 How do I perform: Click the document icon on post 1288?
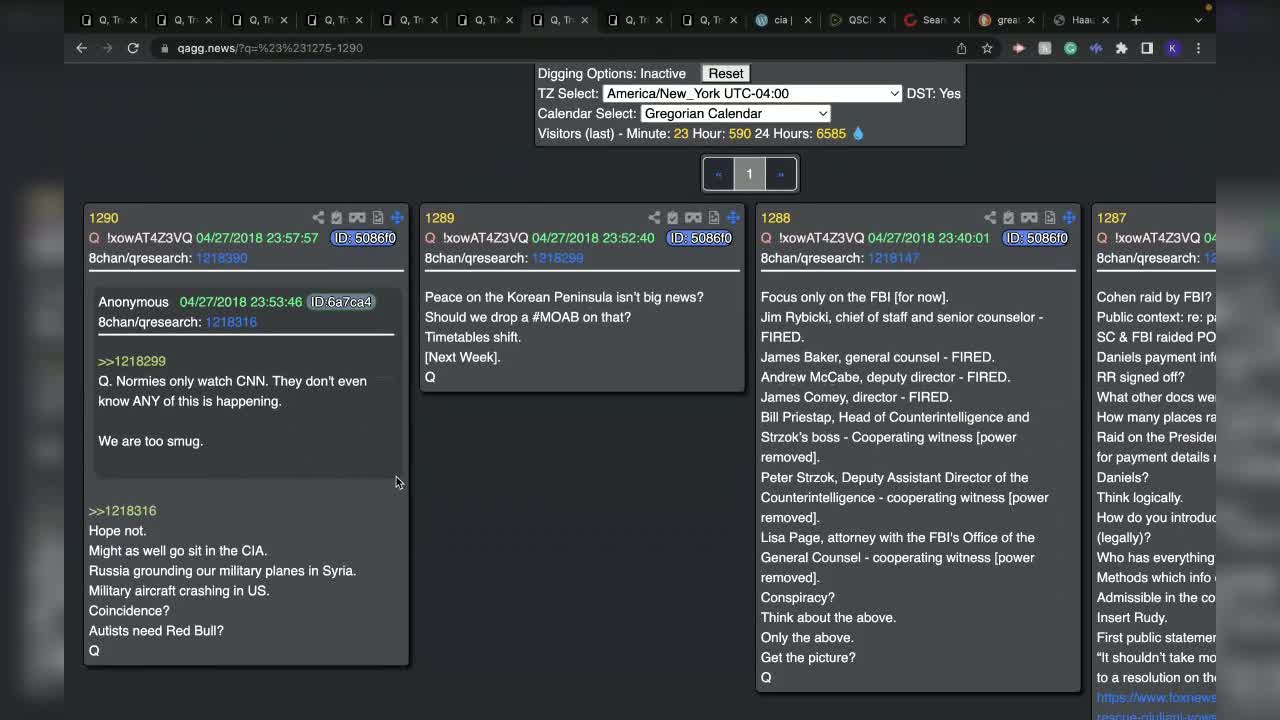point(1050,217)
